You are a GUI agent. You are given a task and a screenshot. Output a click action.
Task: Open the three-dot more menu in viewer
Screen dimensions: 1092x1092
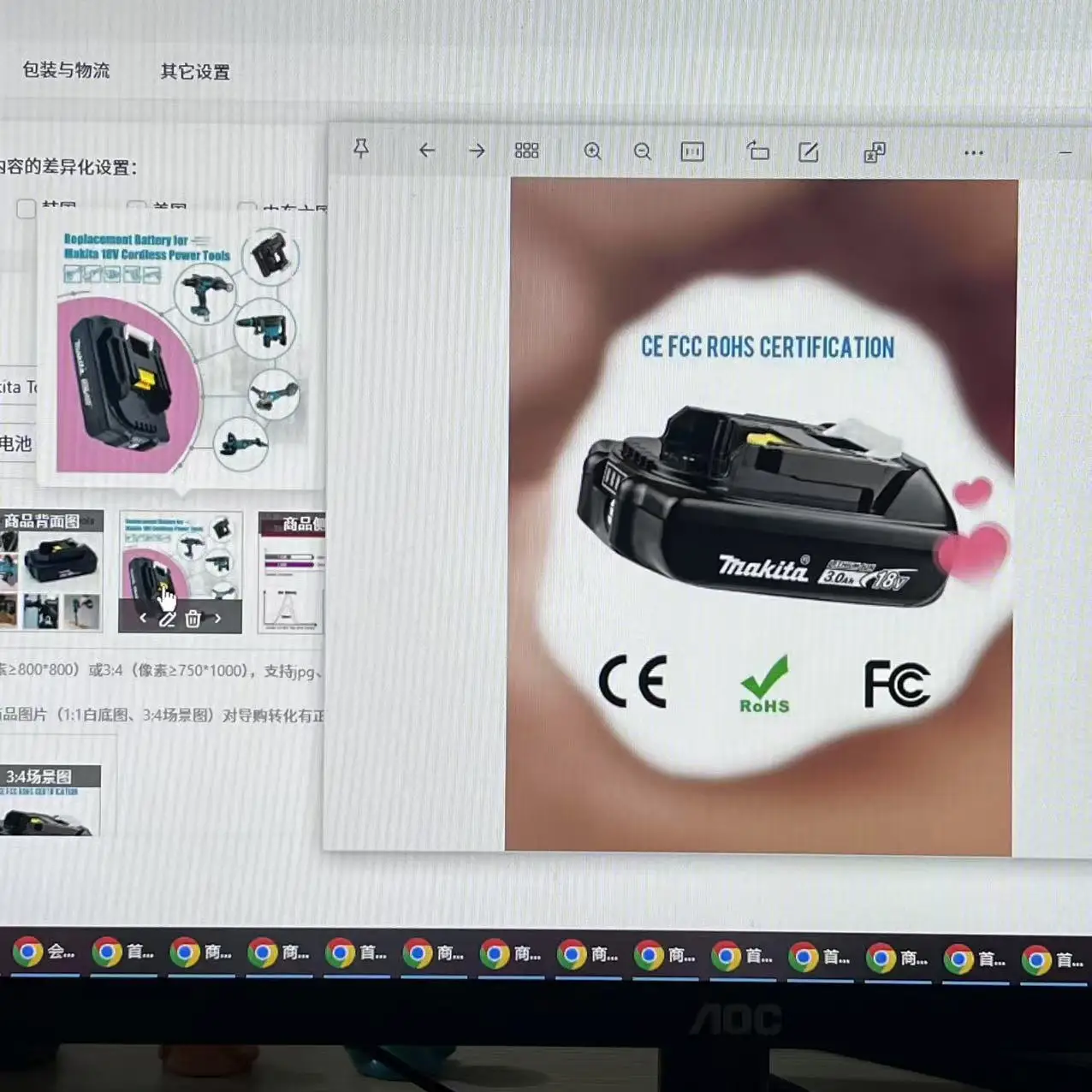pyautogui.click(x=973, y=153)
